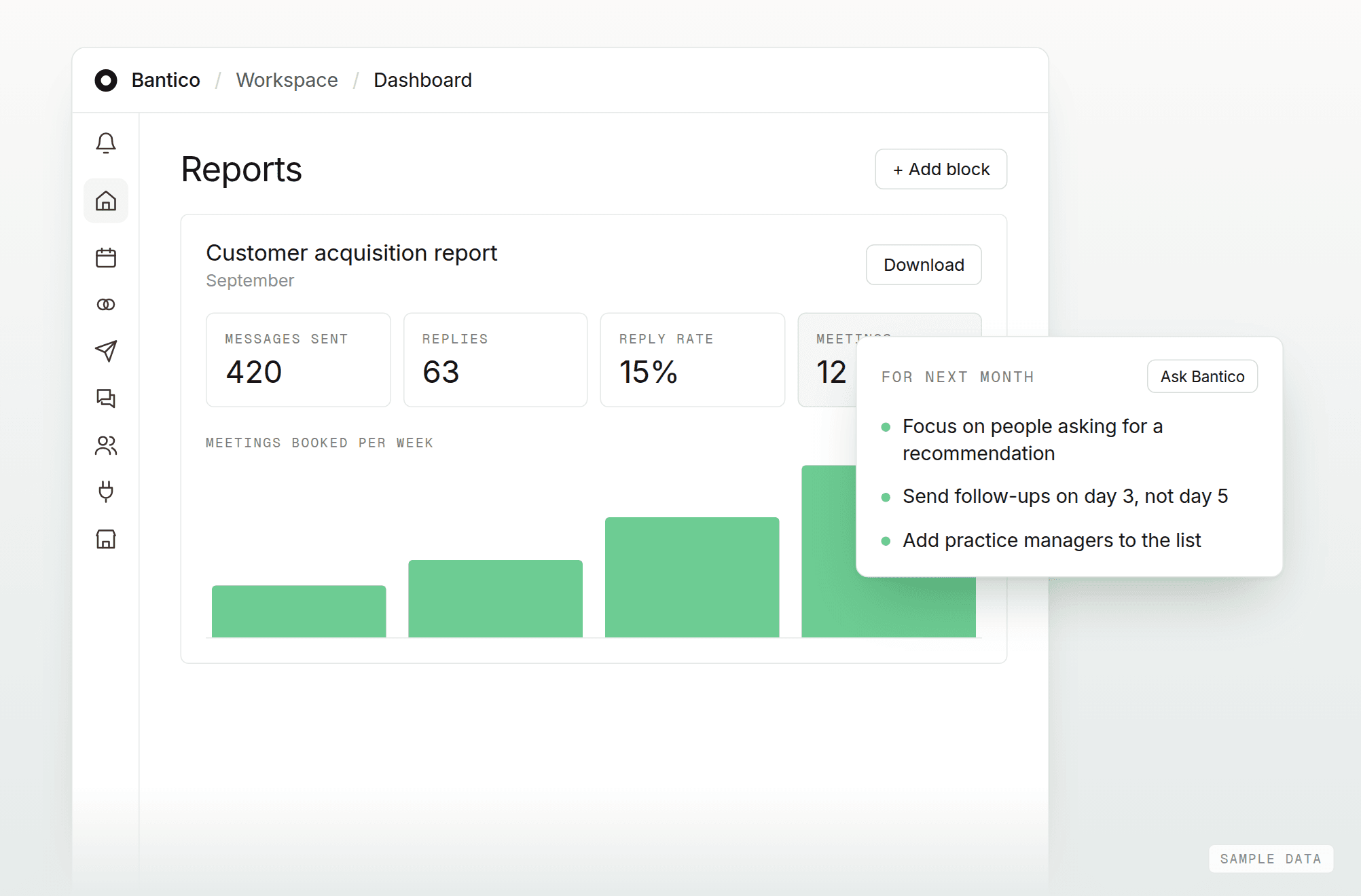This screenshot has width=1361, height=896.
Task: Click the 'MEETINGS BOOKED PER WEEK' label
Action: pos(319,443)
